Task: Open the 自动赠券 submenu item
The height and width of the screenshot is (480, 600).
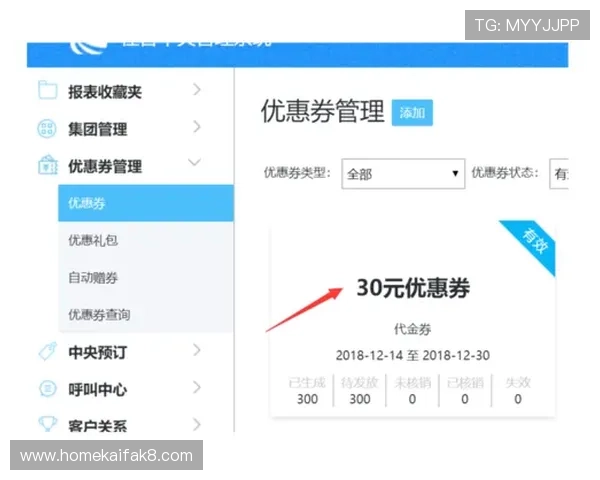Action: pos(146,278)
